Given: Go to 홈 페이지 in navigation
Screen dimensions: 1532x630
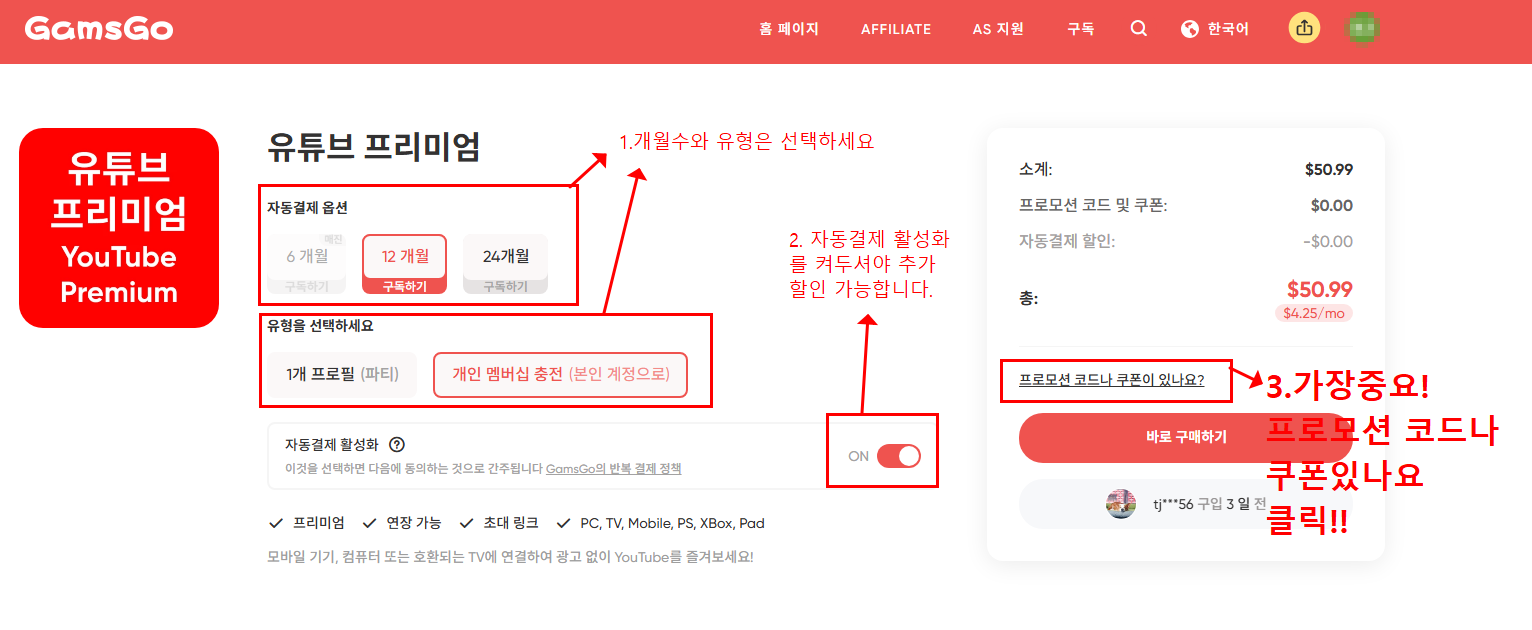Looking at the screenshot, I should (789, 29).
